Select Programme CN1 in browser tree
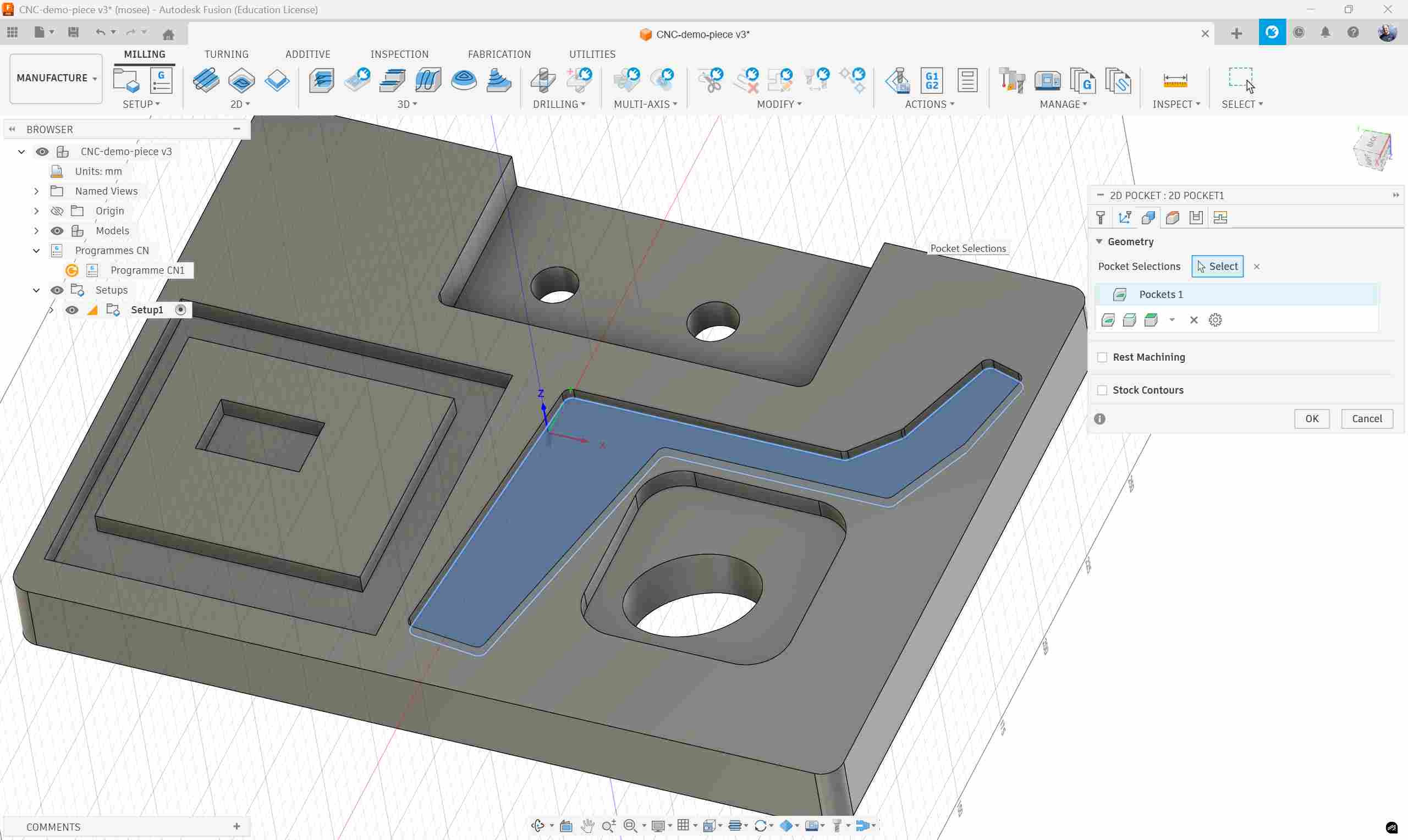Image resolution: width=1408 pixels, height=840 pixels. [x=147, y=270]
